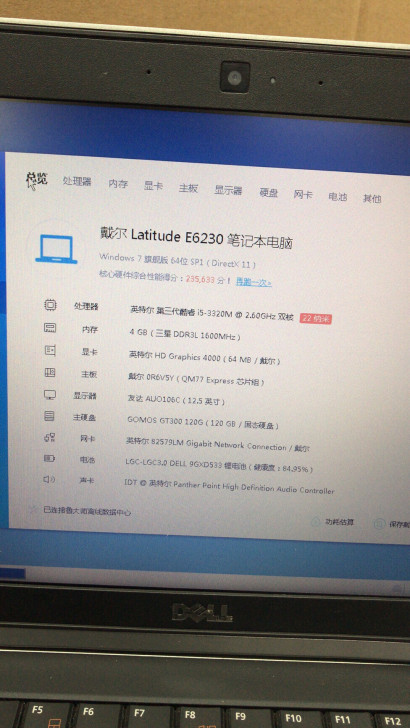
Task: Click the 功耗估算 power estimate button
Action: pos(334,522)
